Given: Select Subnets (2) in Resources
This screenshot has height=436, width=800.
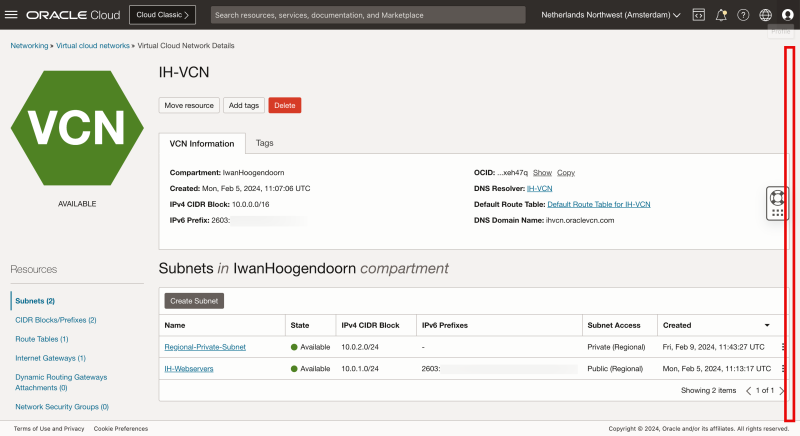Looking at the screenshot, I should [35, 301].
